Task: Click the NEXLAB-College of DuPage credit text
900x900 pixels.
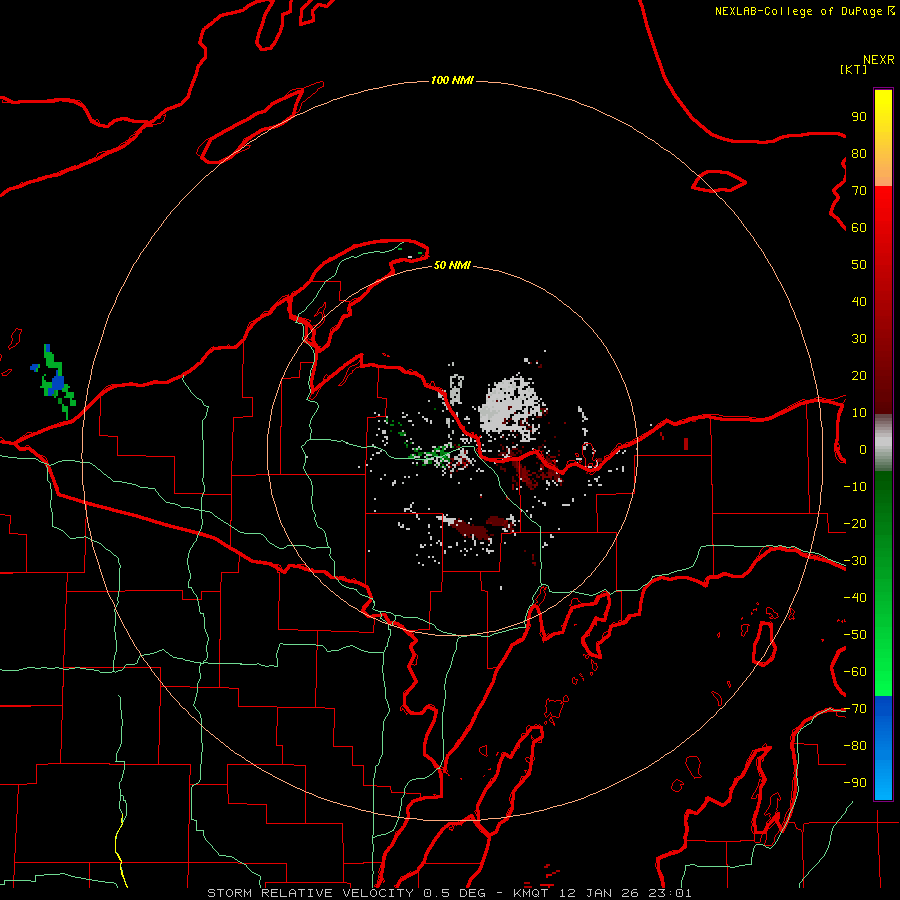Action: pyautogui.click(x=805, y=11)
